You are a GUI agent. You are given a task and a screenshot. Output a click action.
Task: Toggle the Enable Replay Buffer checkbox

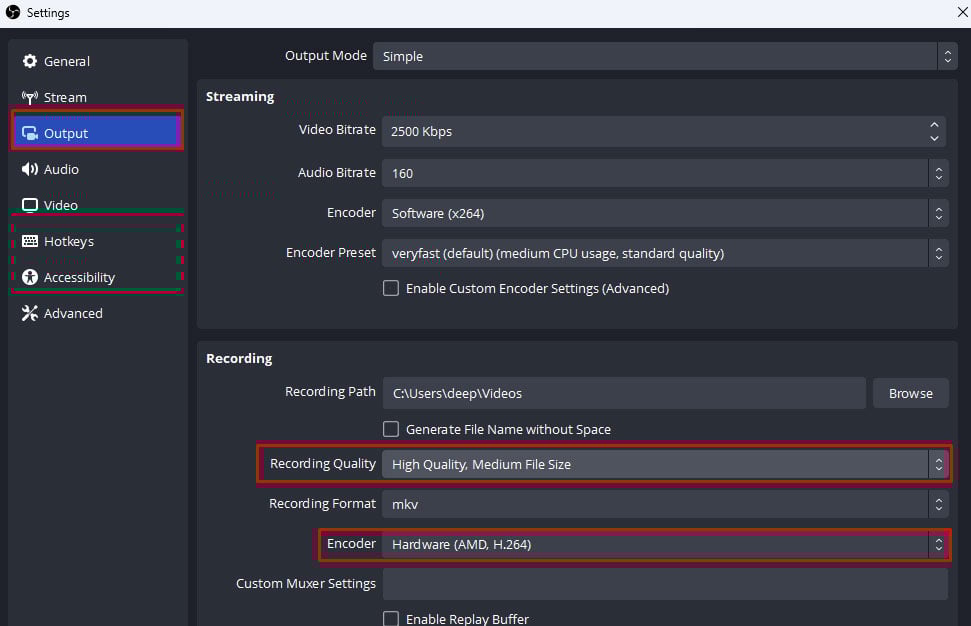[392, 619]
